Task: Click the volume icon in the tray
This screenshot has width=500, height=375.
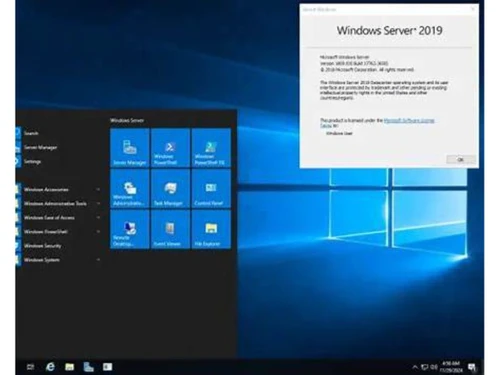Action: [434, 367]
